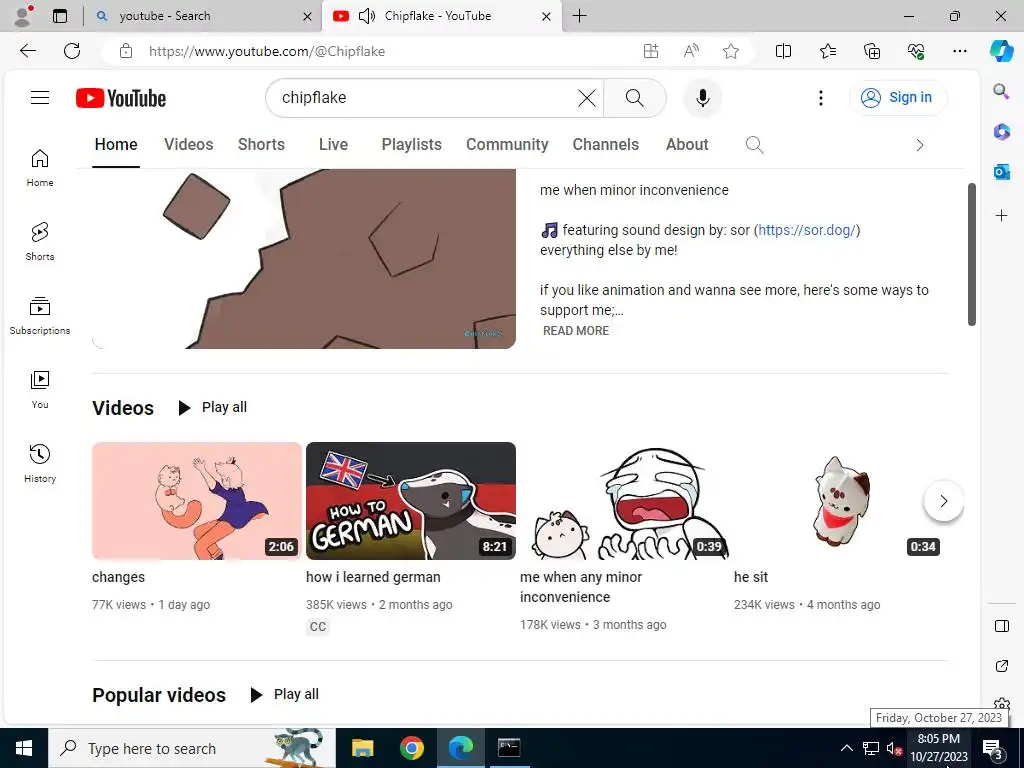Switch to the channel Videos tab
The width and height of the screenshot is (1024, 768).
point(188,144)
